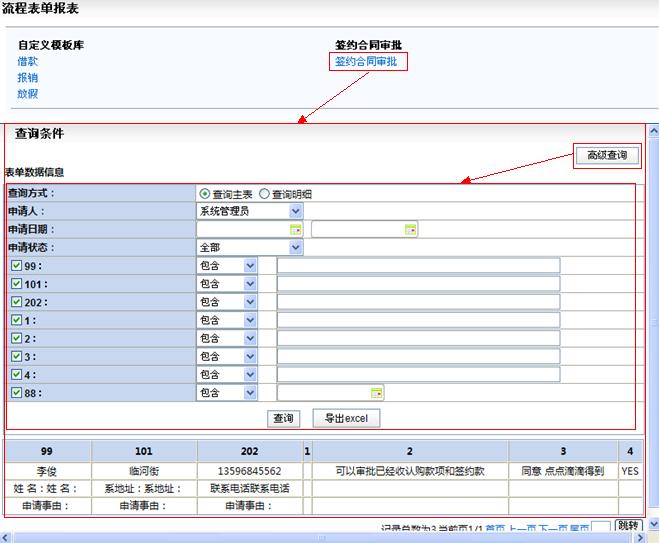Open calendar picker in field 88 row
The height and width of the screenshot is (543, 659).
click(376, 393)
